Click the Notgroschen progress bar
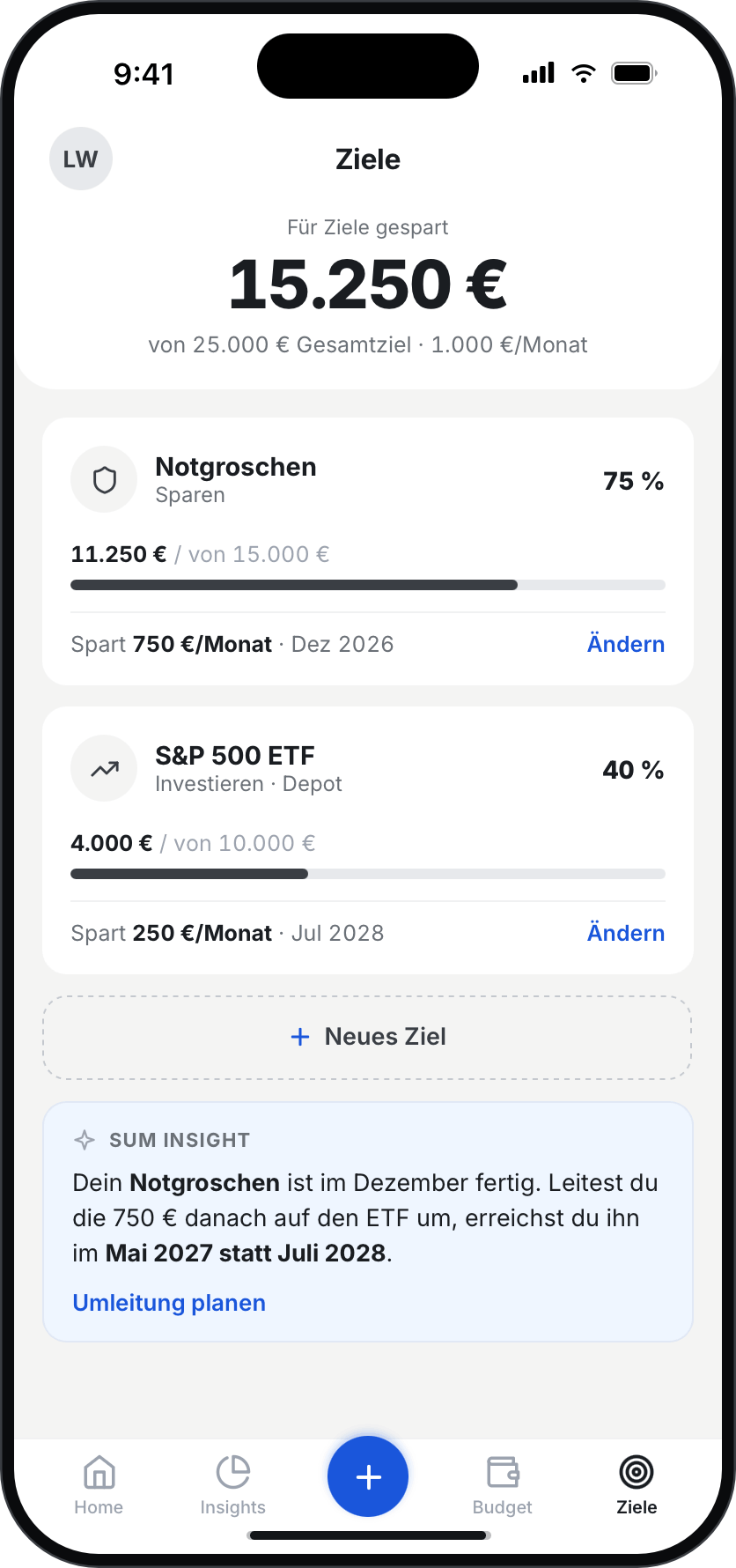The image size is (736, 1568). [x=368, y=585]
